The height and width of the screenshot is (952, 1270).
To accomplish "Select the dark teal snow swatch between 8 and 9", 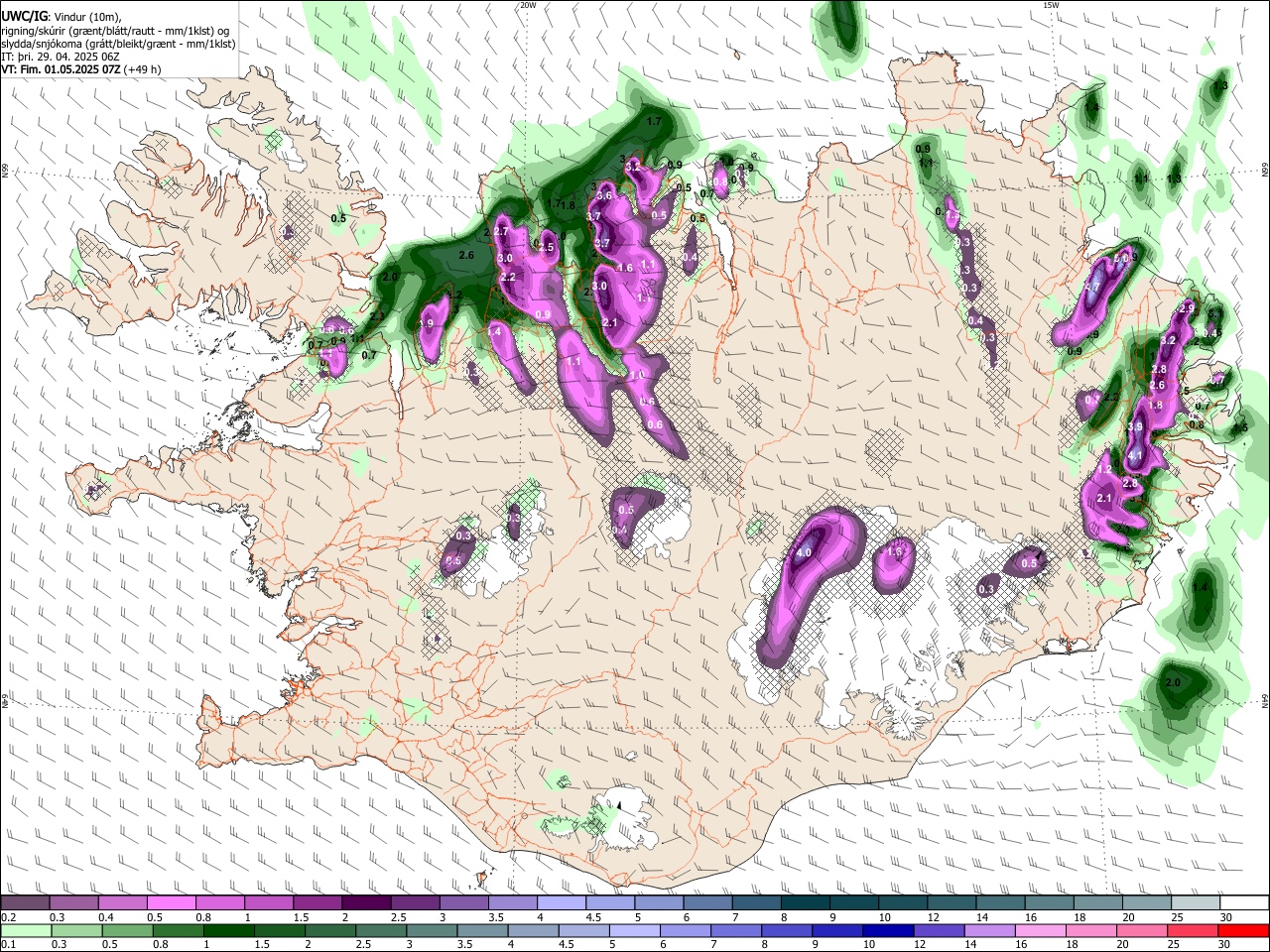I will coord(804,903).
